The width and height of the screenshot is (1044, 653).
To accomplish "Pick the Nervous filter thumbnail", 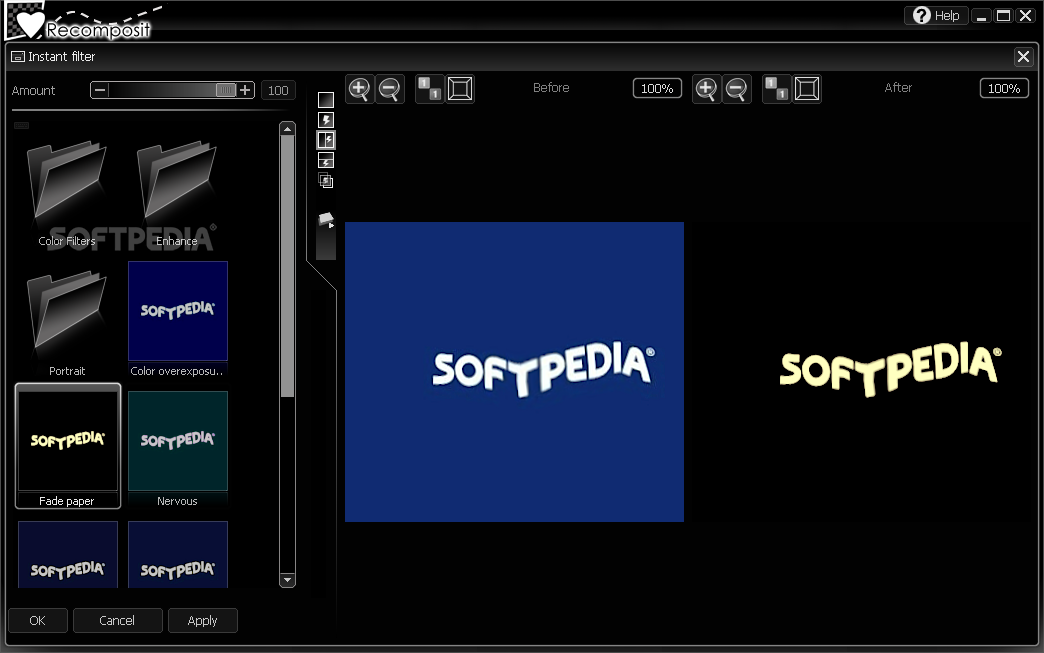I will click(178, 441).
